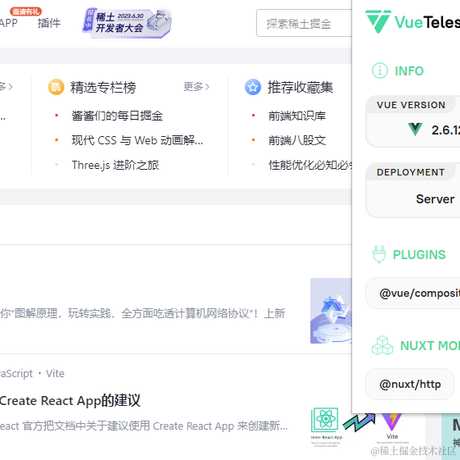Click the 探索稀土掘金 search field

tap(304, 23)
